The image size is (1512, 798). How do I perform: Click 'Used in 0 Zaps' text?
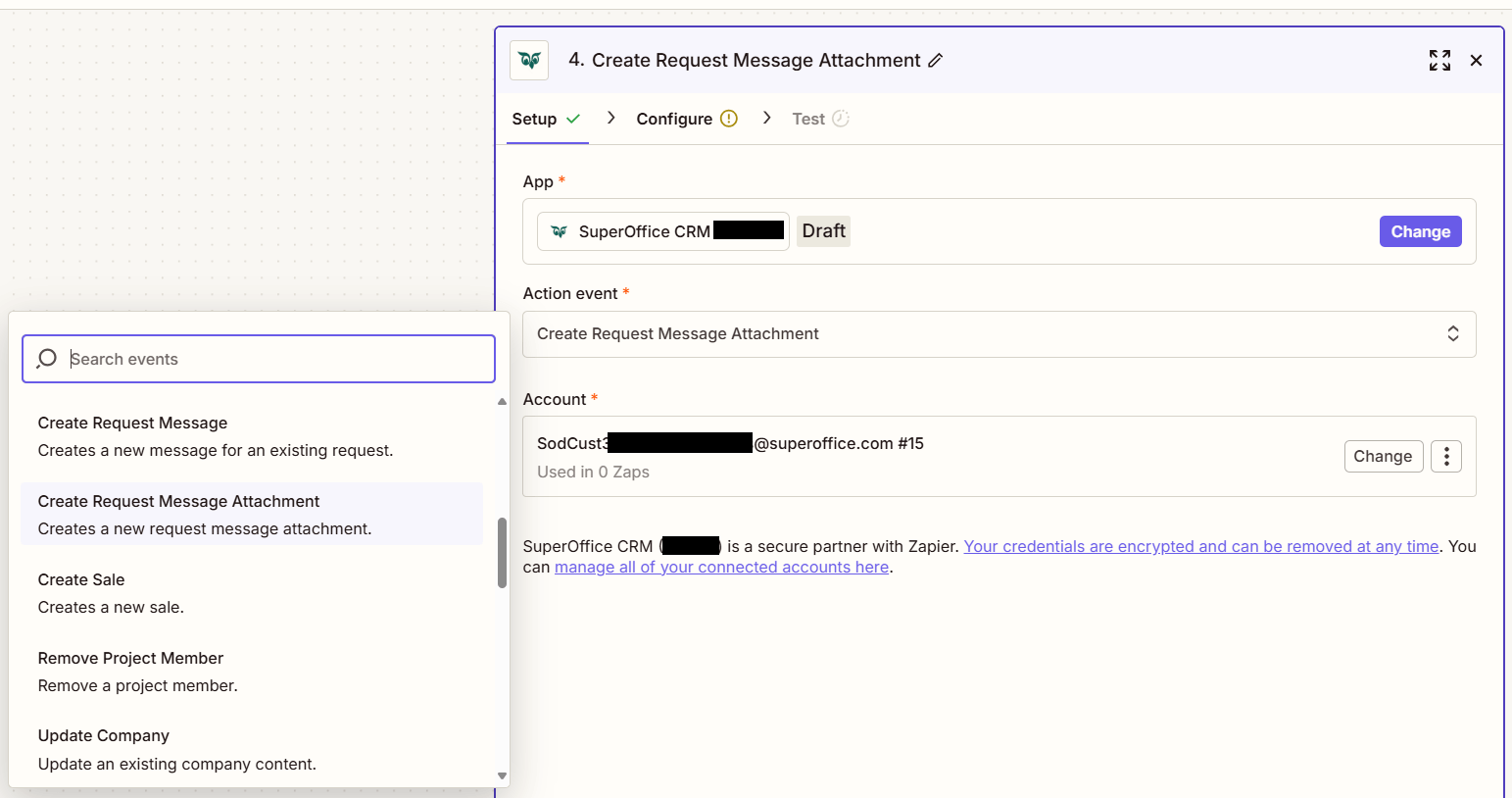point(593,472)
